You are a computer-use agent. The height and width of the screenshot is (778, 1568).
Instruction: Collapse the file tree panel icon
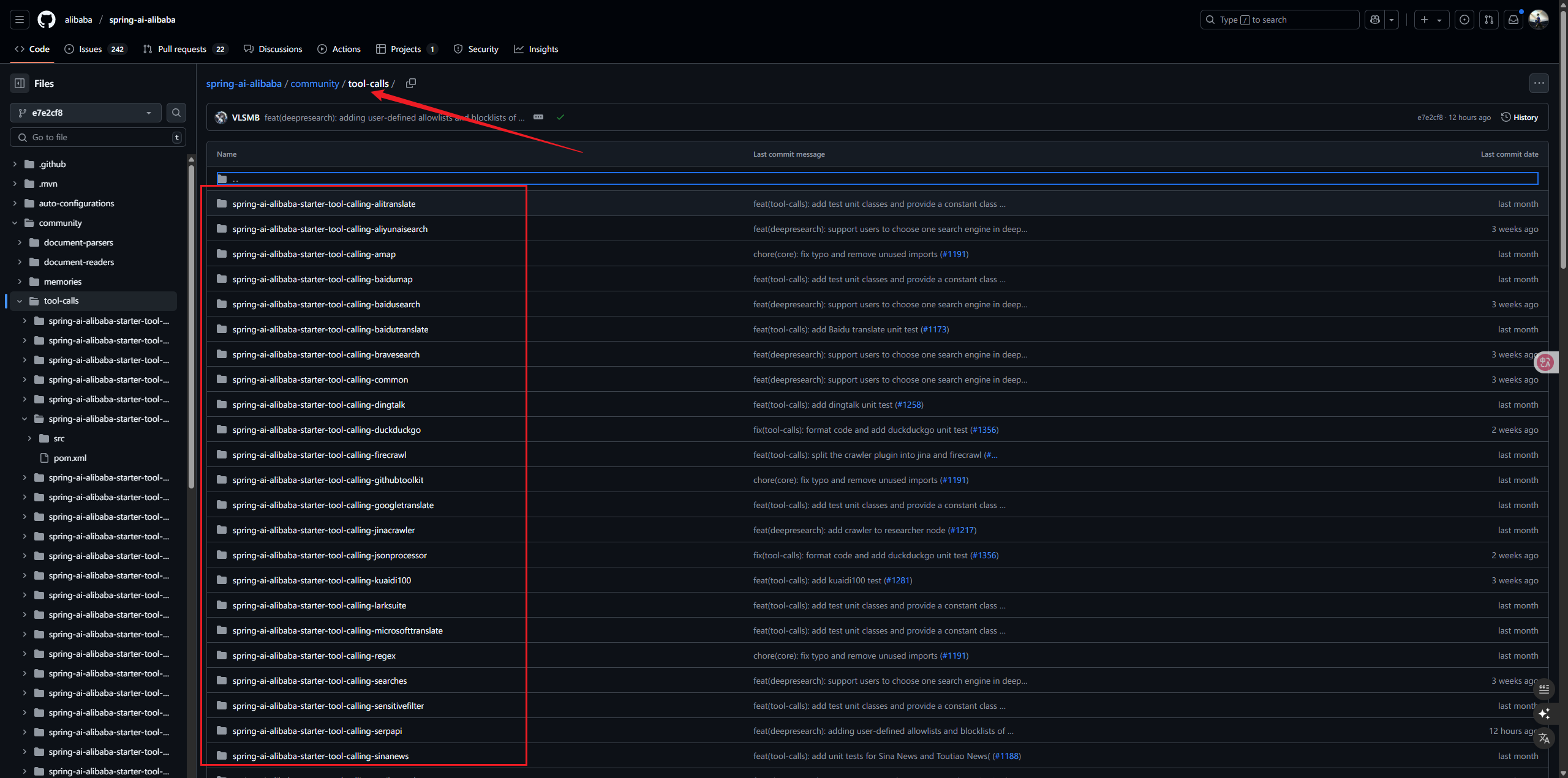click(20, 83)
